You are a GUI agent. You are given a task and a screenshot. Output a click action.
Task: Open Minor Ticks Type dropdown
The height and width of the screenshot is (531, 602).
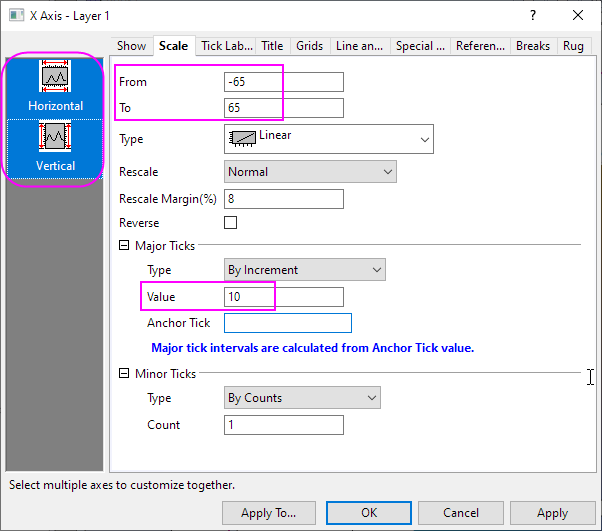pyautogui.click(x=302, y=398)
